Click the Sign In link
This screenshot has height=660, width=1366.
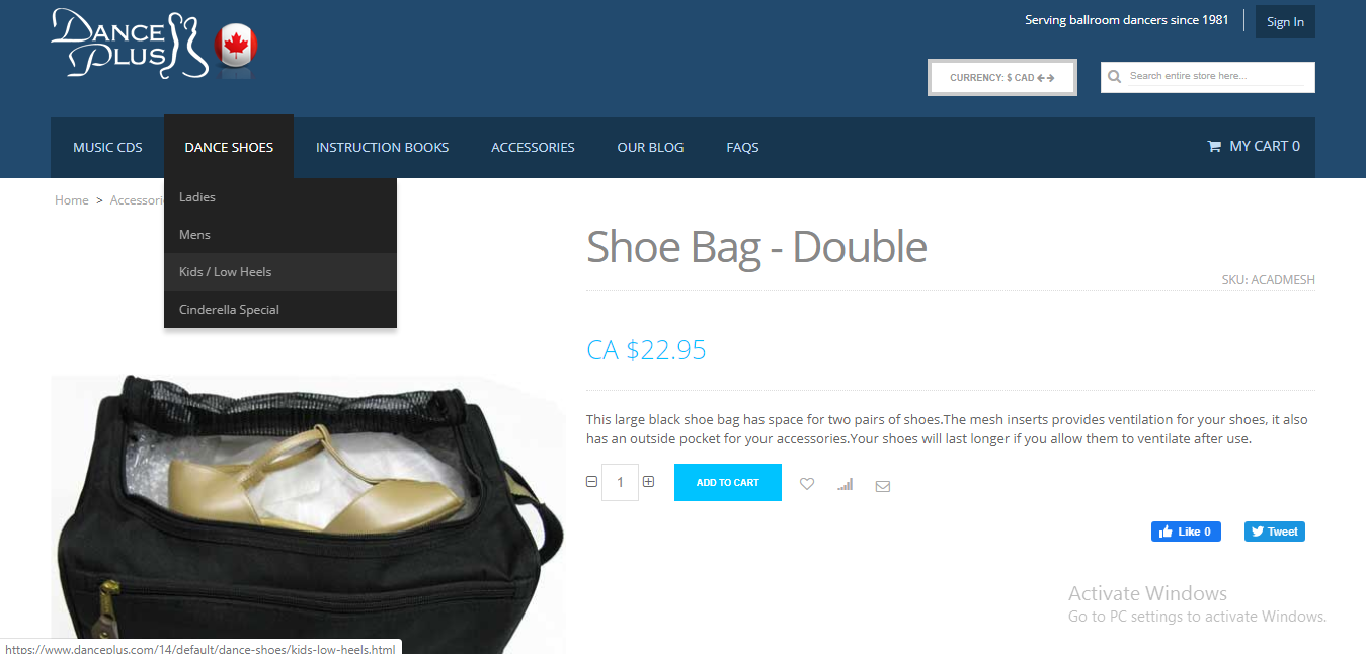[x=1285, y=22]
